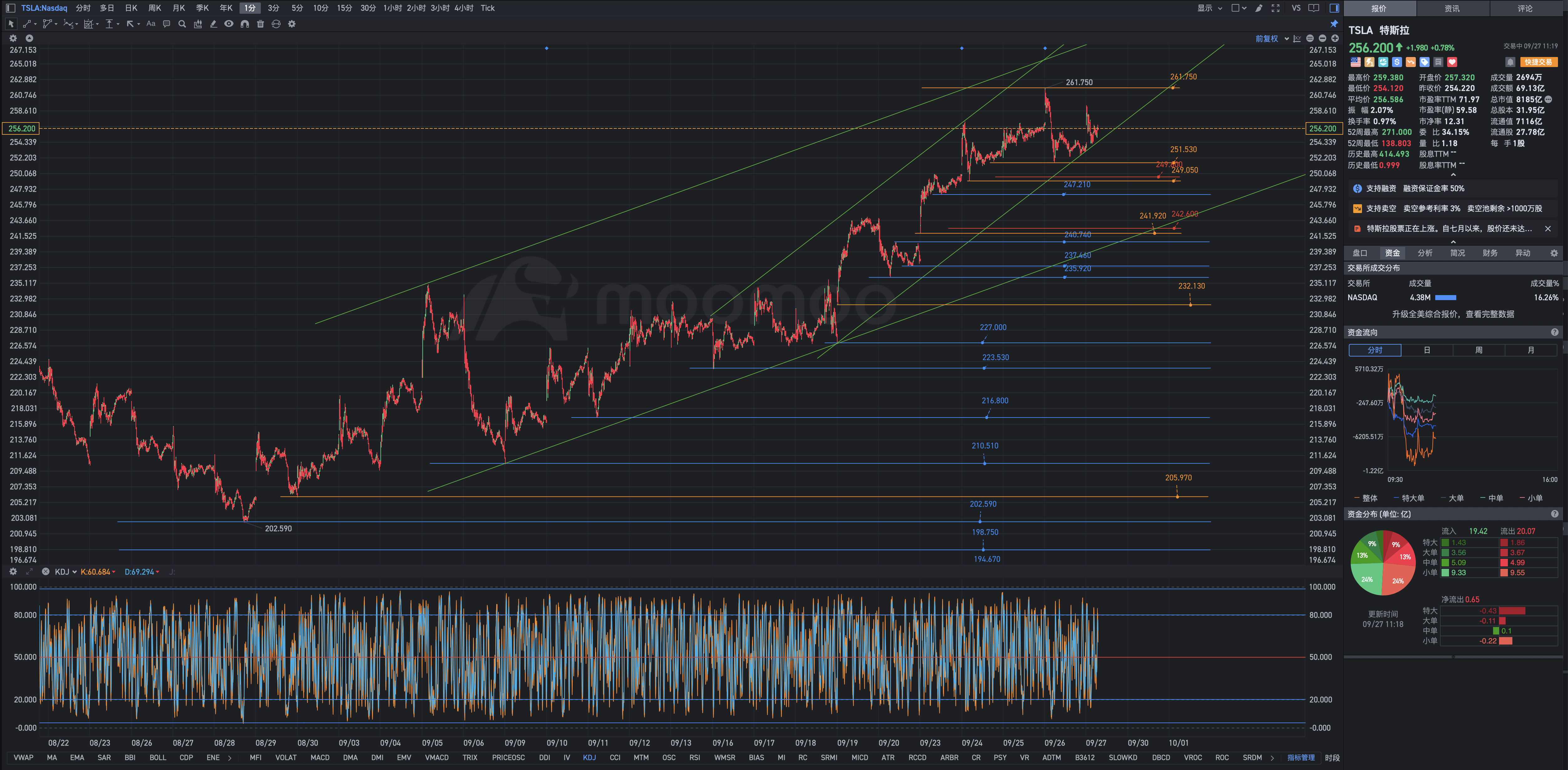Toggle the D line value visibility
Screen dimensions: 1568x770
pos(142,571)
